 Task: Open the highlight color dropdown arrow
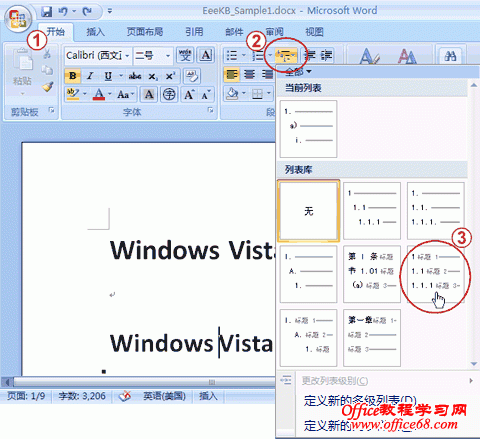pyautogui.click(x=85, y=94)
